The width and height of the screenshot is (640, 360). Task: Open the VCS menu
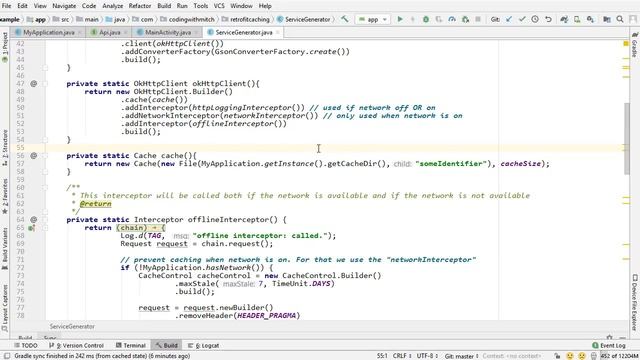point(219,6)
